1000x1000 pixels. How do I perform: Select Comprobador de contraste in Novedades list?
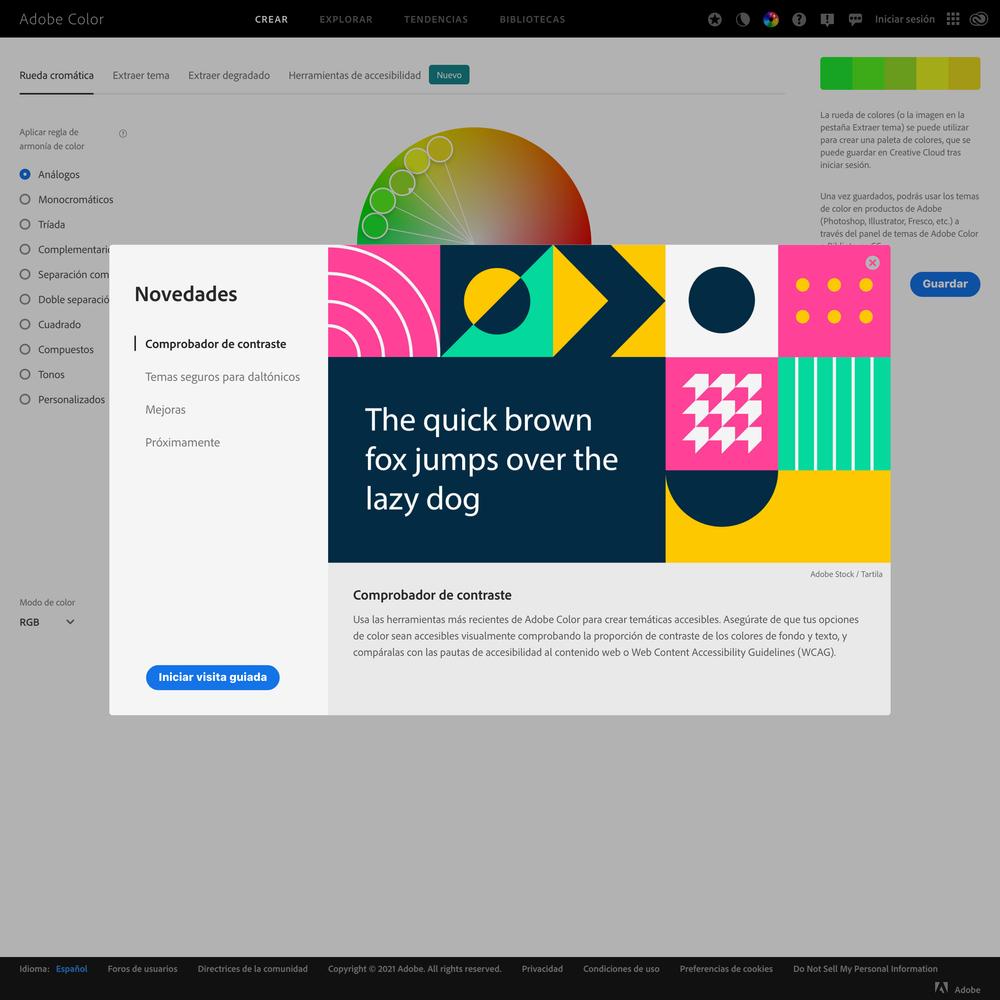pyautogui.click(x=216, y=344)
